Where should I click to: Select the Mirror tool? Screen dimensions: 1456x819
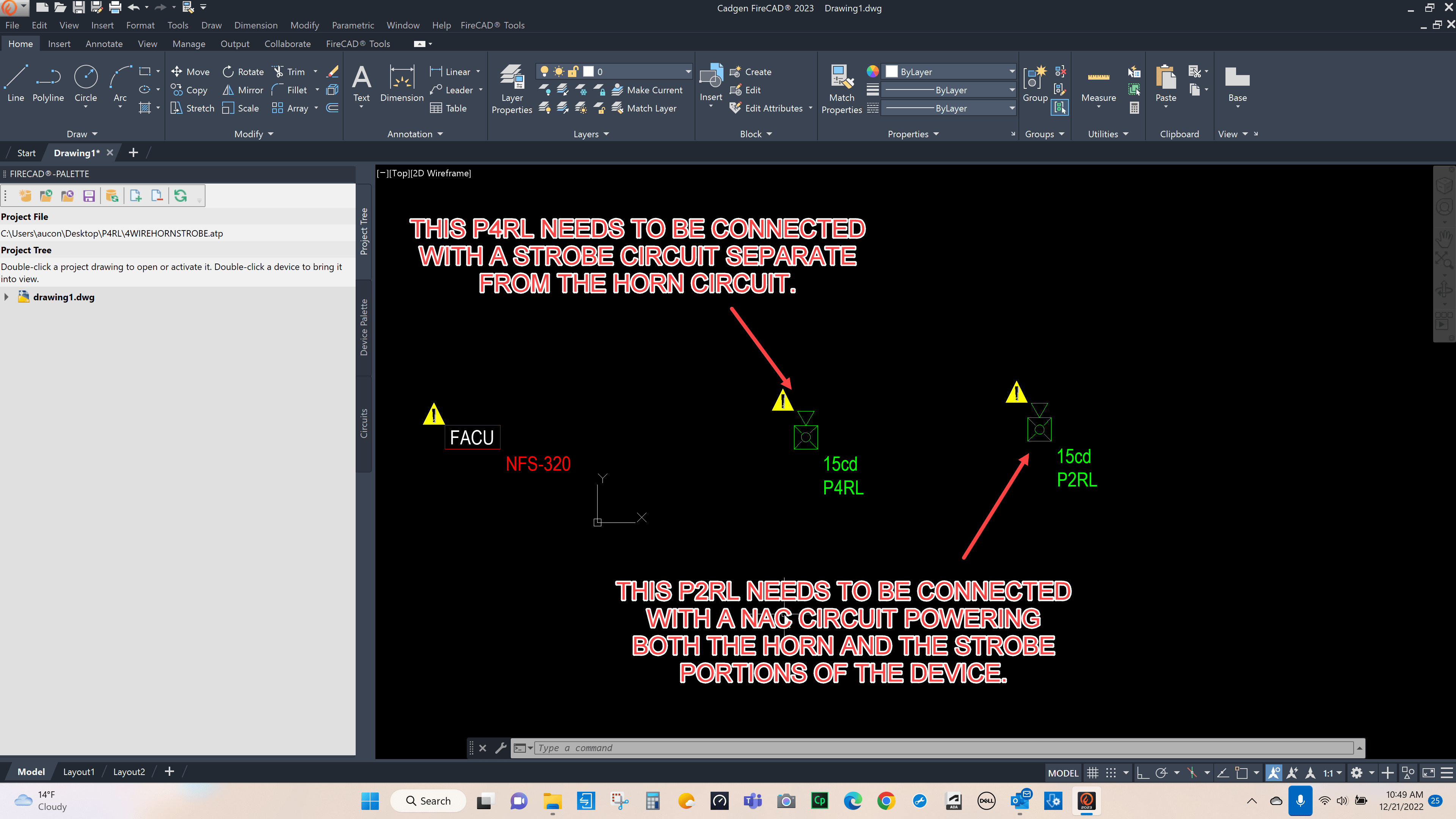243,90
